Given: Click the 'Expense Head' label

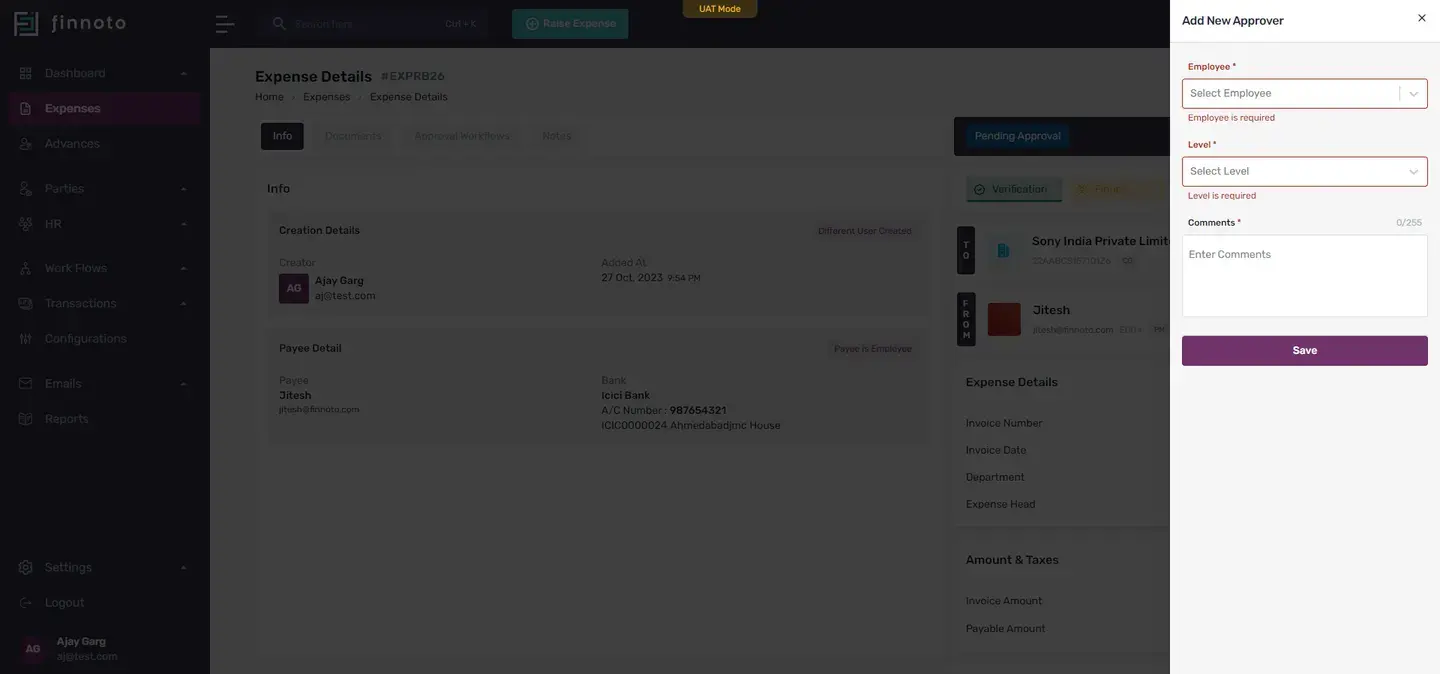Looking at the screenshot, I should (x=1001, y=505).
